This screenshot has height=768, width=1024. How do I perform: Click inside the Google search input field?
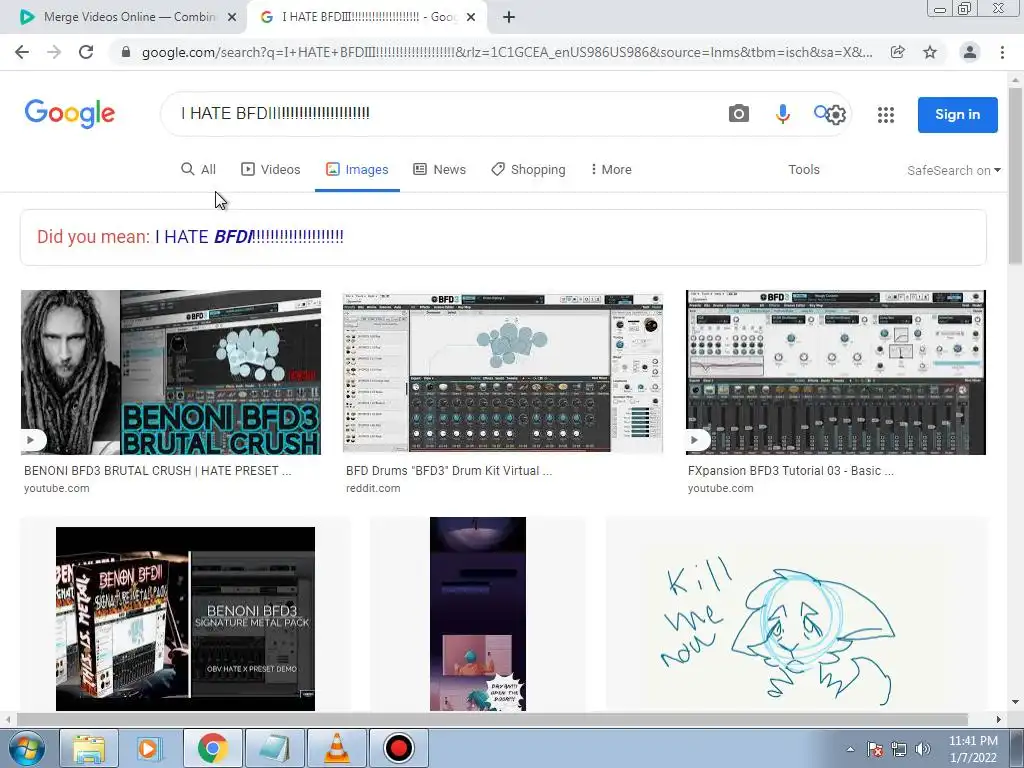click(x=444, y=114)
